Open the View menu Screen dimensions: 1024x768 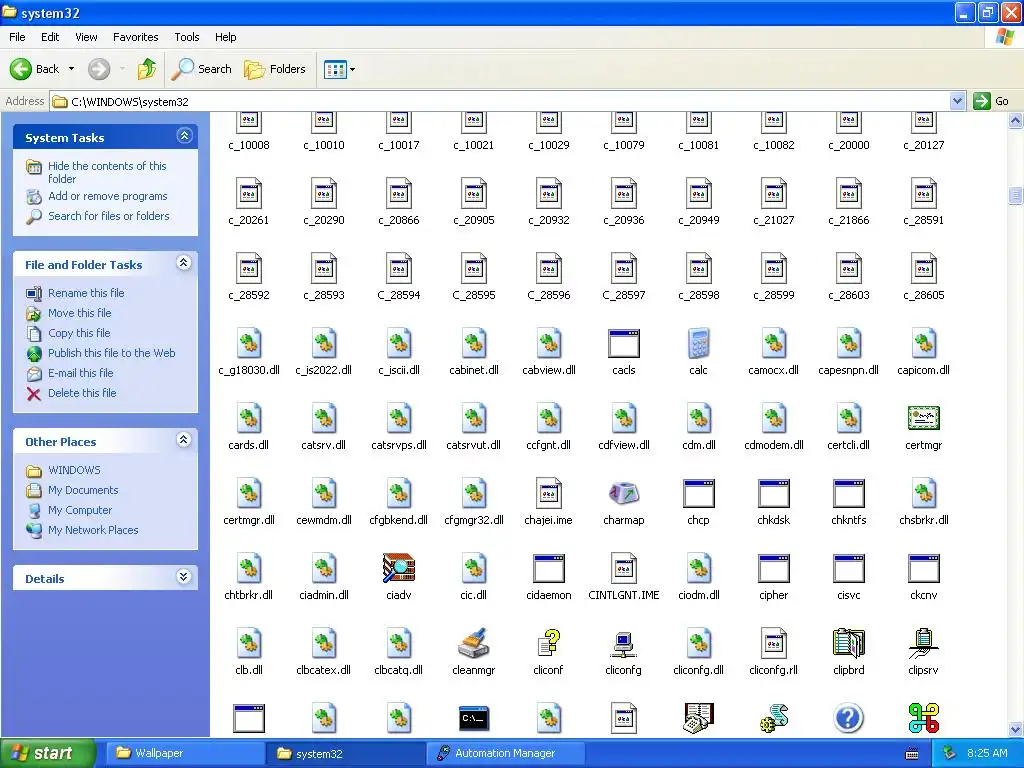coord(86,37)
